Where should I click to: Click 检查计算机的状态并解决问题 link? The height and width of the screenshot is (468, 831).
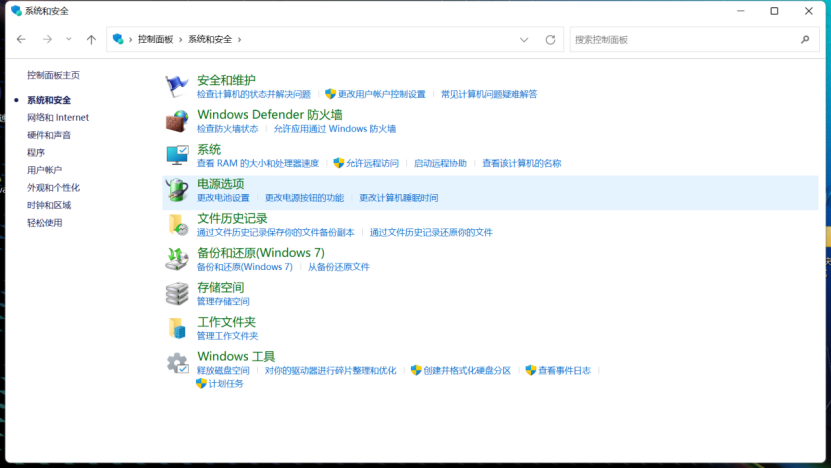click(254, 94)
